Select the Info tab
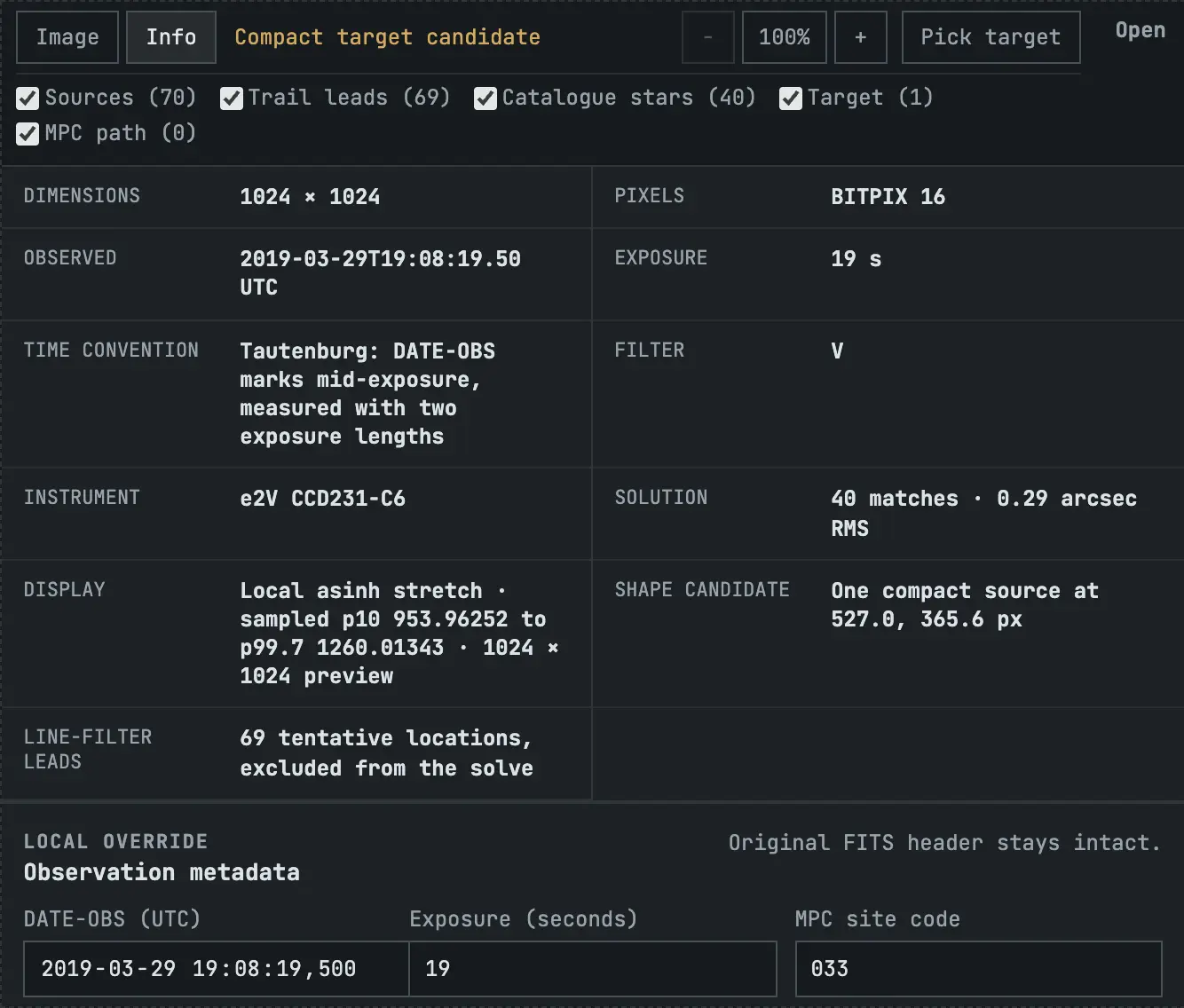Image resolution: width=1184 pixels, height=1008 pixels. click(171, 37)
